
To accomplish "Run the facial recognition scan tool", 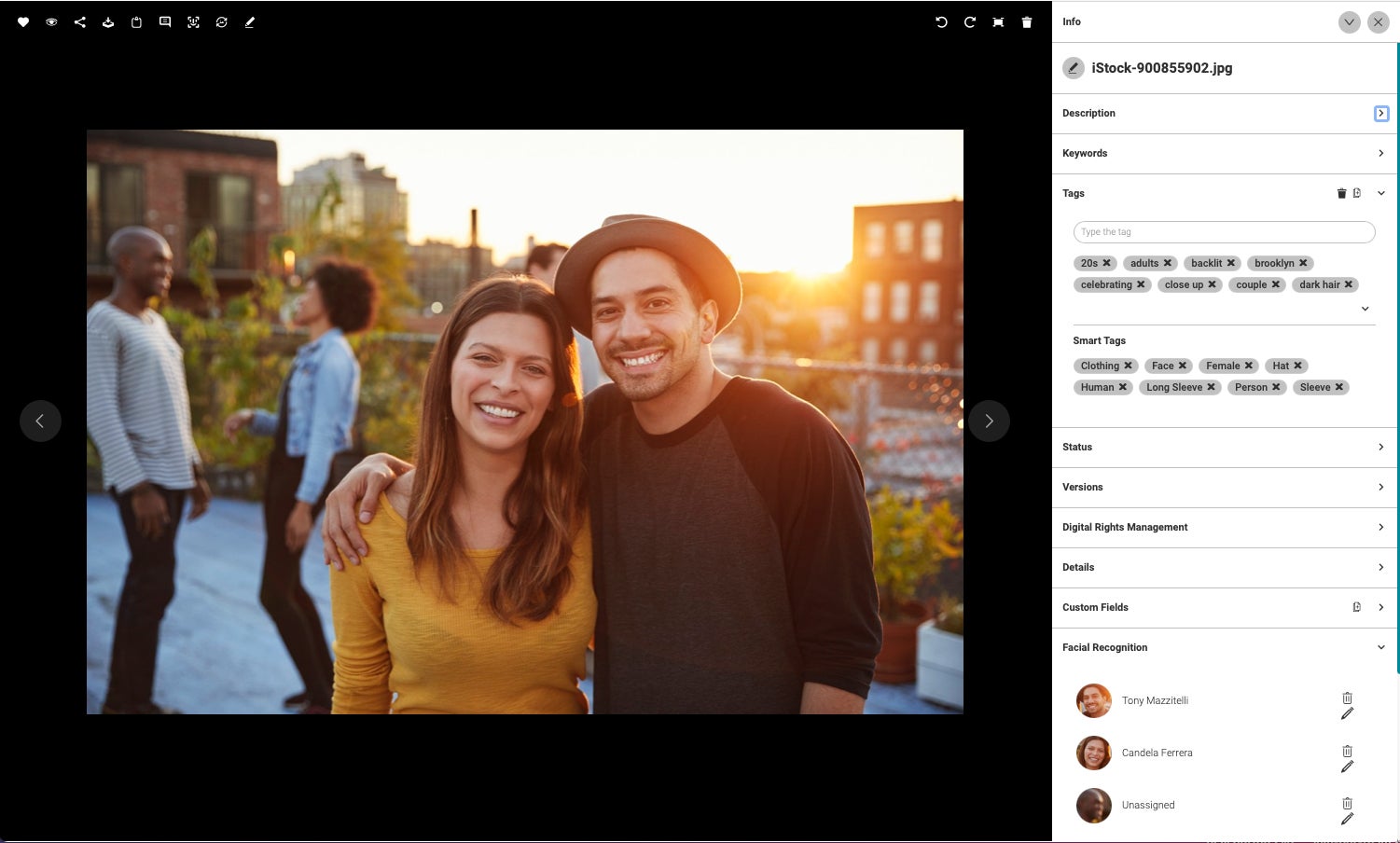I will (x=194, y=21).
